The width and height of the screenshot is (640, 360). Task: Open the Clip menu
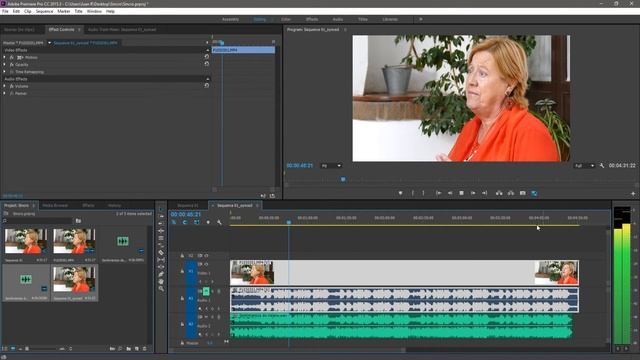pos(28,11)
